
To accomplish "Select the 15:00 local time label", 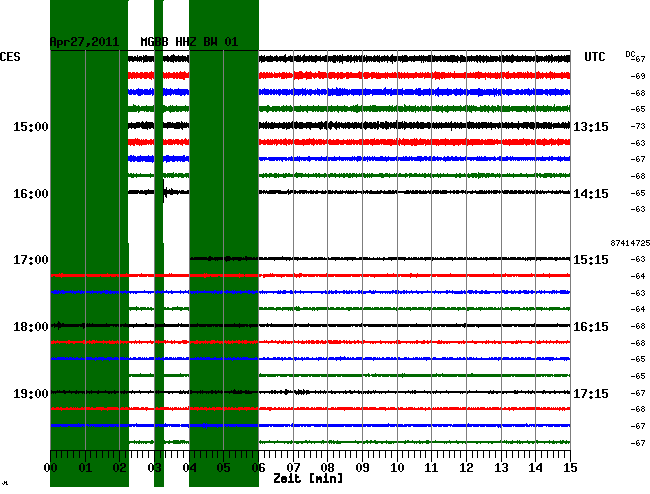I will [x=31, y=126].
